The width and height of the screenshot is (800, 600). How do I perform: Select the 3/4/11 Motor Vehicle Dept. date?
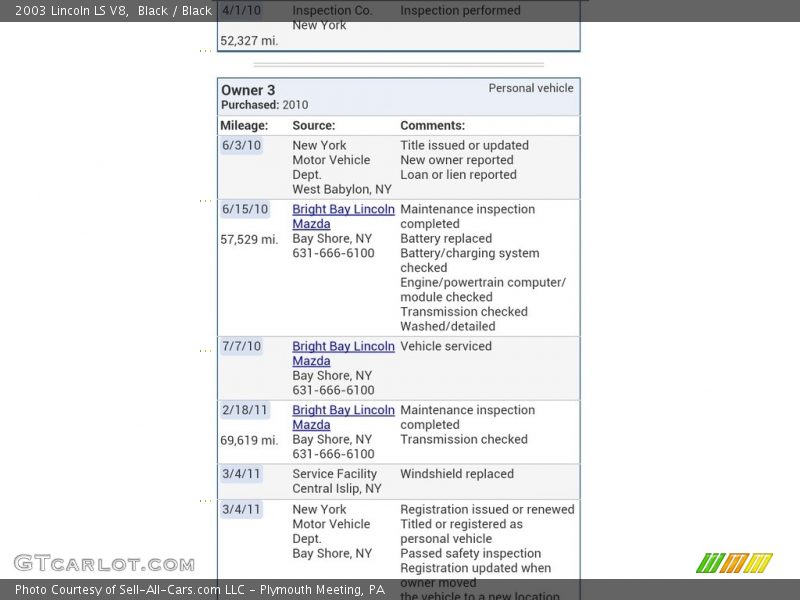click(241, 510)
